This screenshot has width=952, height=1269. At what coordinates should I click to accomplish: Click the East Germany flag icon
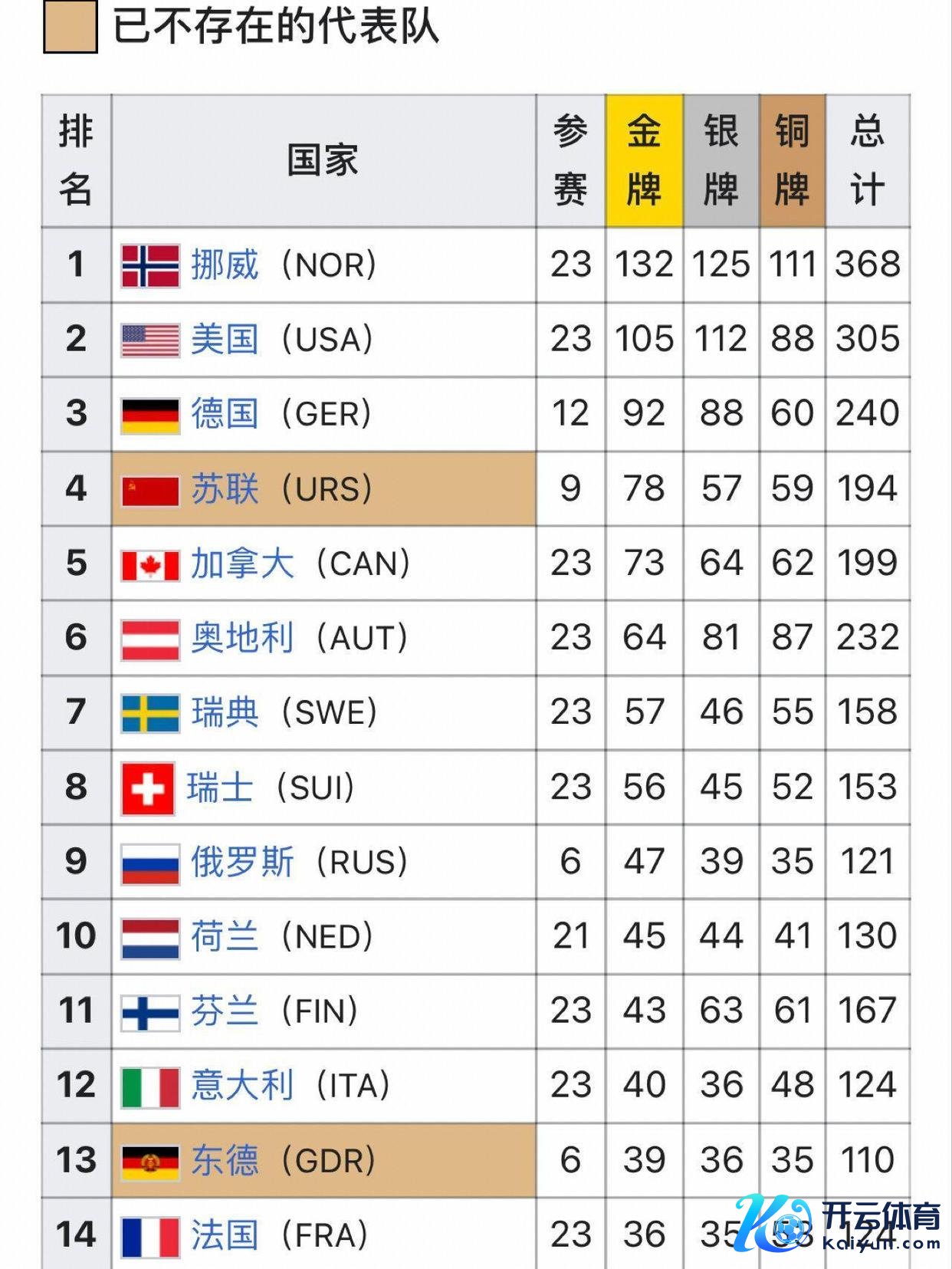[151, 1161]
